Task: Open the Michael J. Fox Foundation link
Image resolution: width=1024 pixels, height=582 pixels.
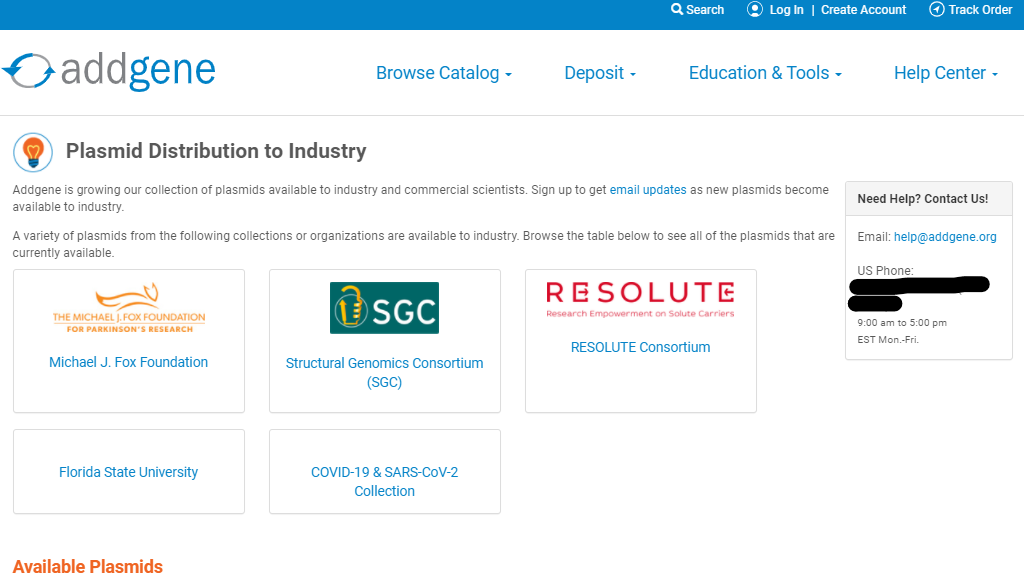Action: [x=129, y=362]
